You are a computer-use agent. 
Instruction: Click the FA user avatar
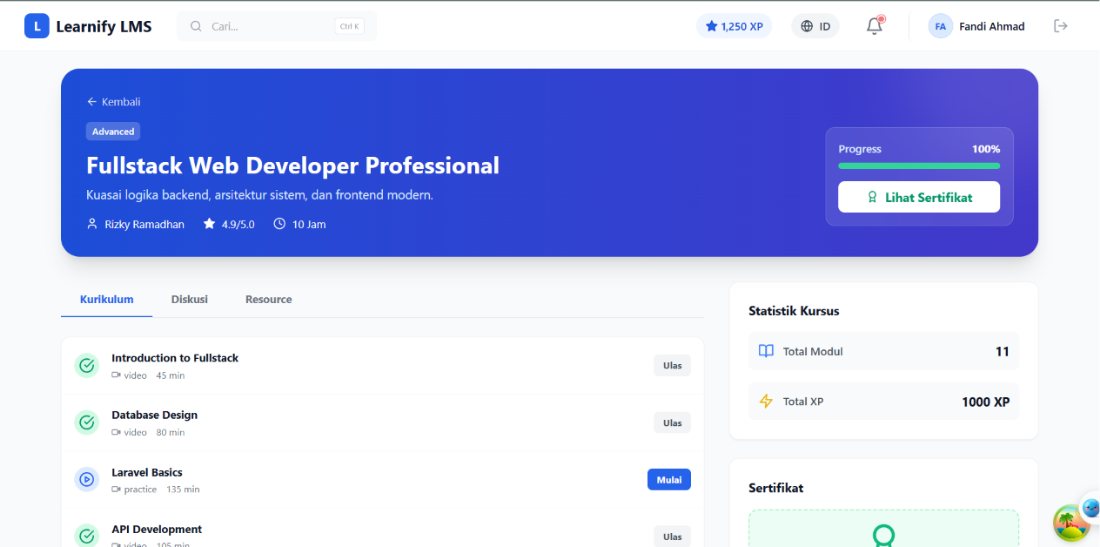tap(940, 26)
